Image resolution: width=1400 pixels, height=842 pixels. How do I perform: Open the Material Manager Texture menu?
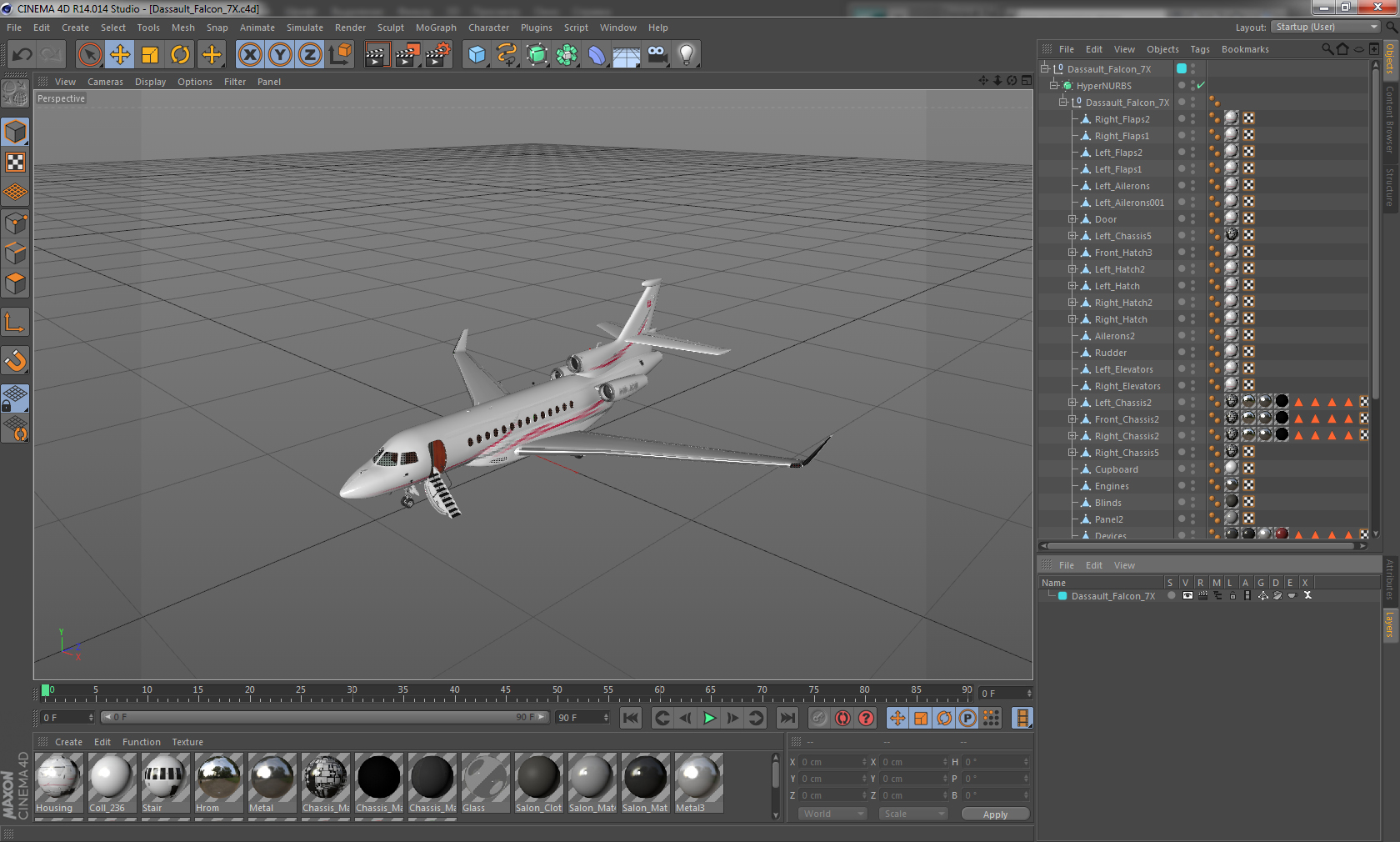click(187, 742)
